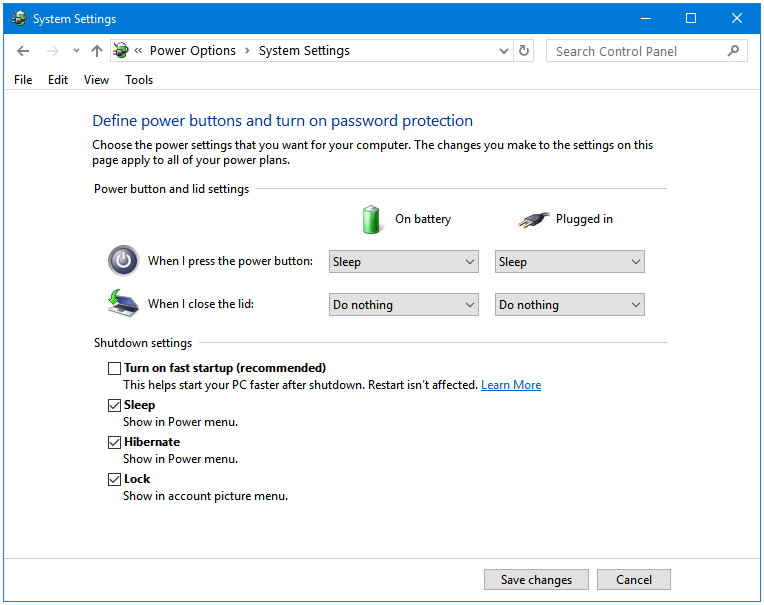
Task: Open the File menu
Action: tap(23, 80)
